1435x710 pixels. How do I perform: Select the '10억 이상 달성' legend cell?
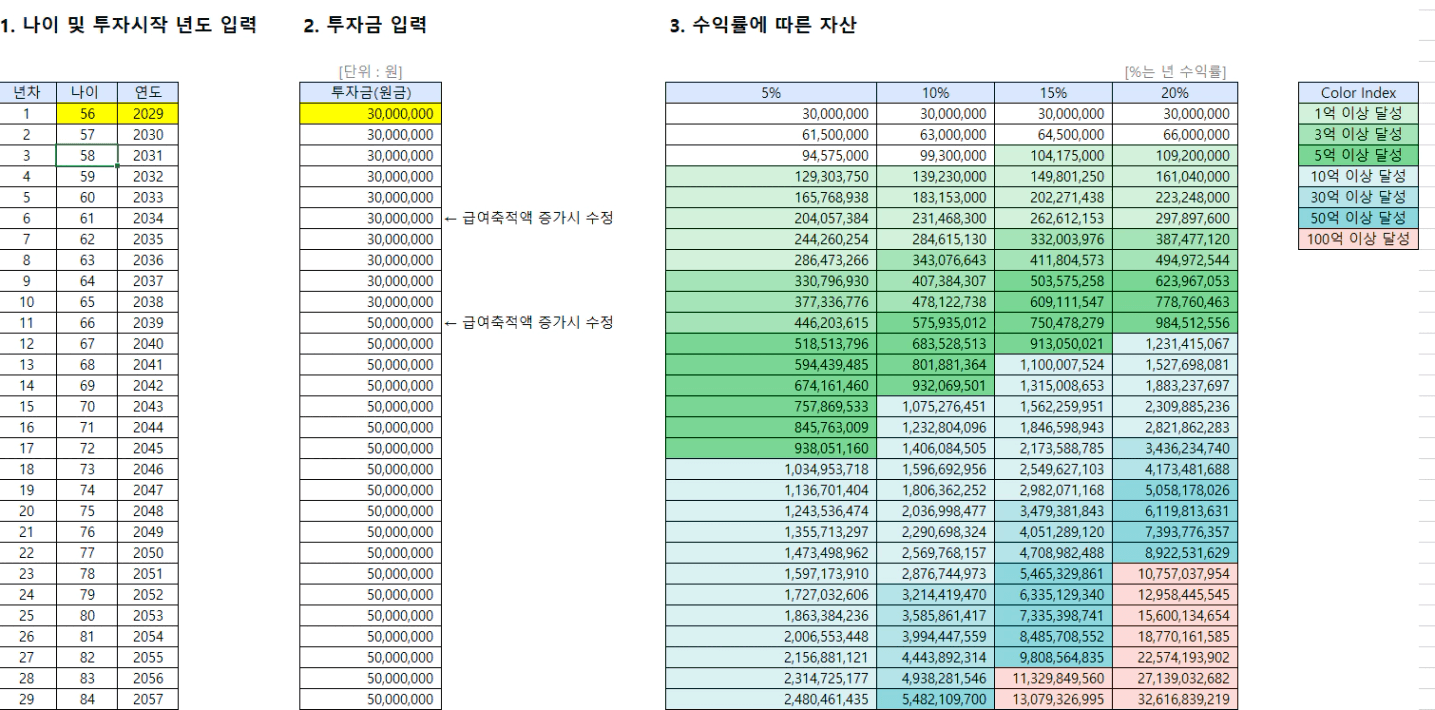(x=1358, y=176)
